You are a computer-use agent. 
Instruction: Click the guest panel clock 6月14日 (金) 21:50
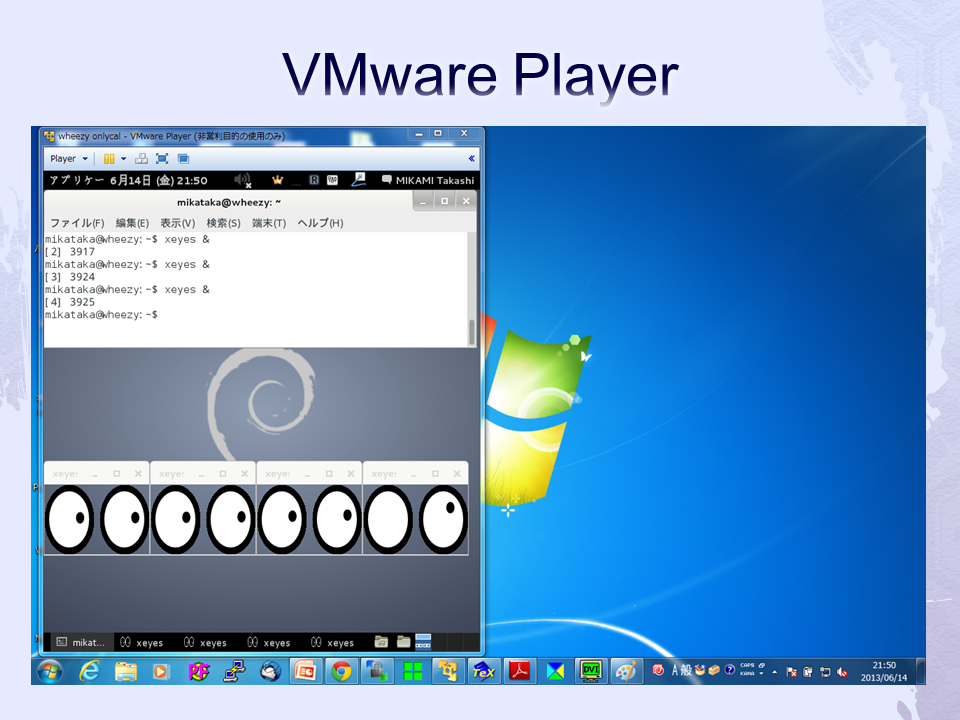(x=159, y=180)
